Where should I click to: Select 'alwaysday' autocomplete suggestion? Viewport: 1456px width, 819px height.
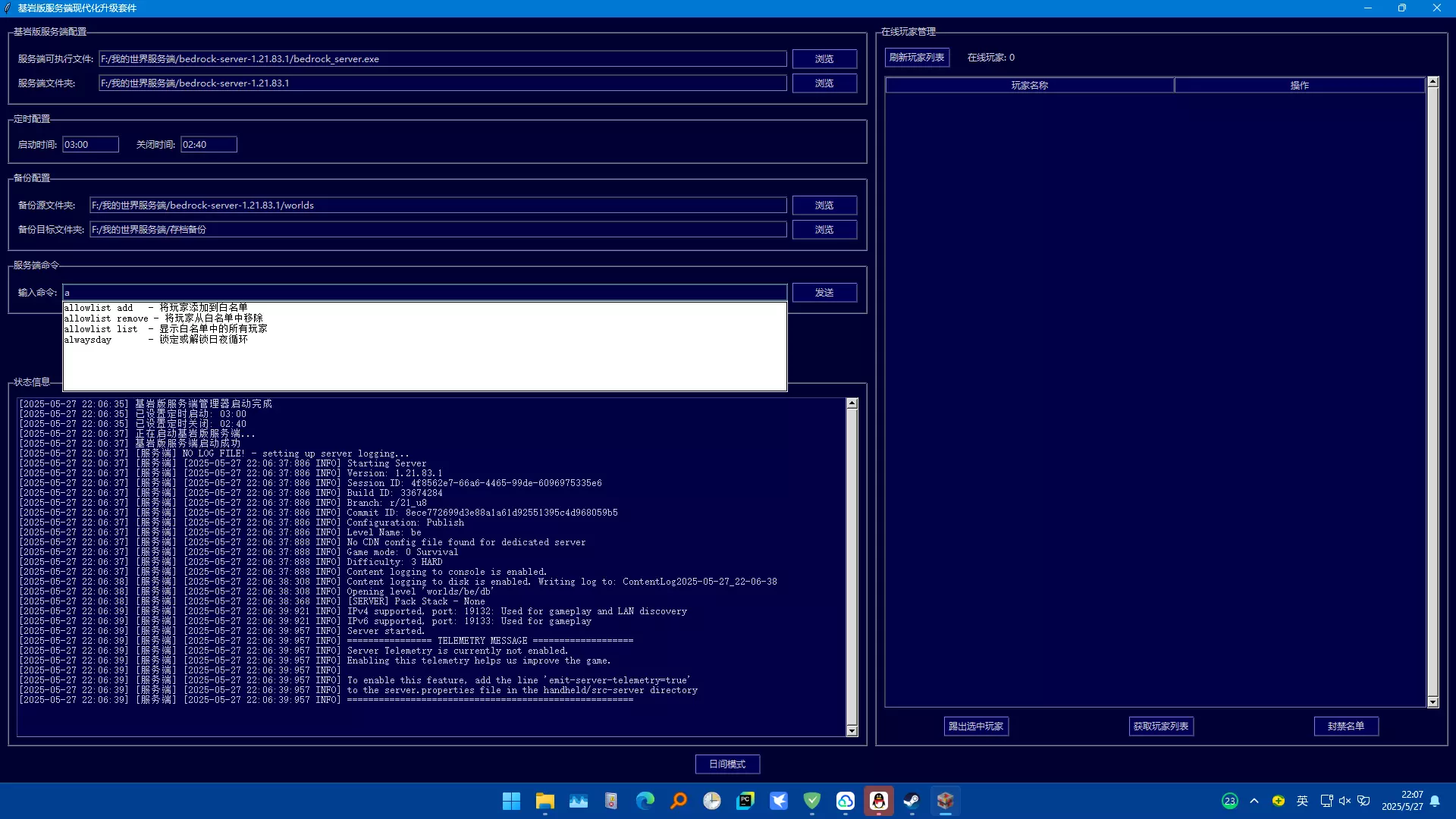point(425,340)
